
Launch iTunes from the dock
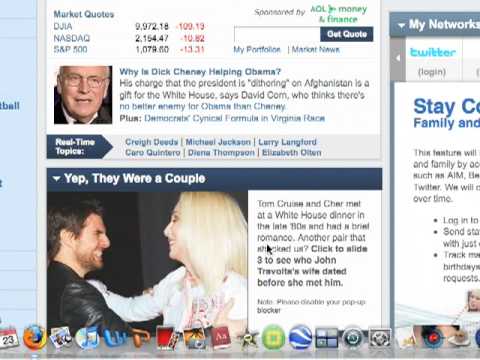[87, 337]
